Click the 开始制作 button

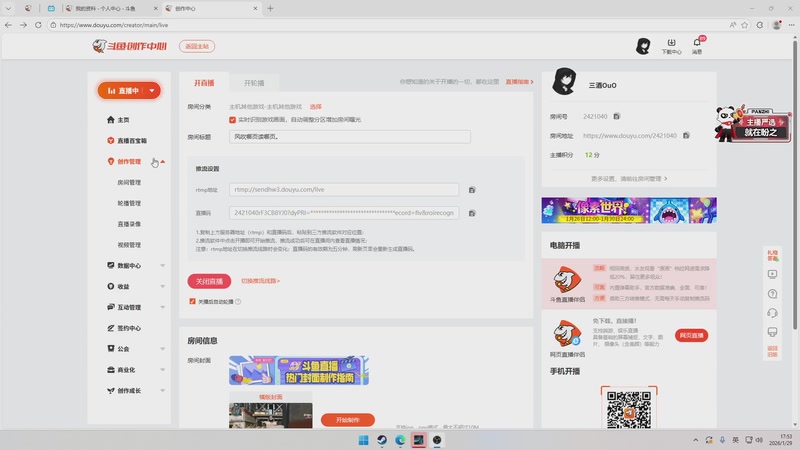tap(348, 420)
